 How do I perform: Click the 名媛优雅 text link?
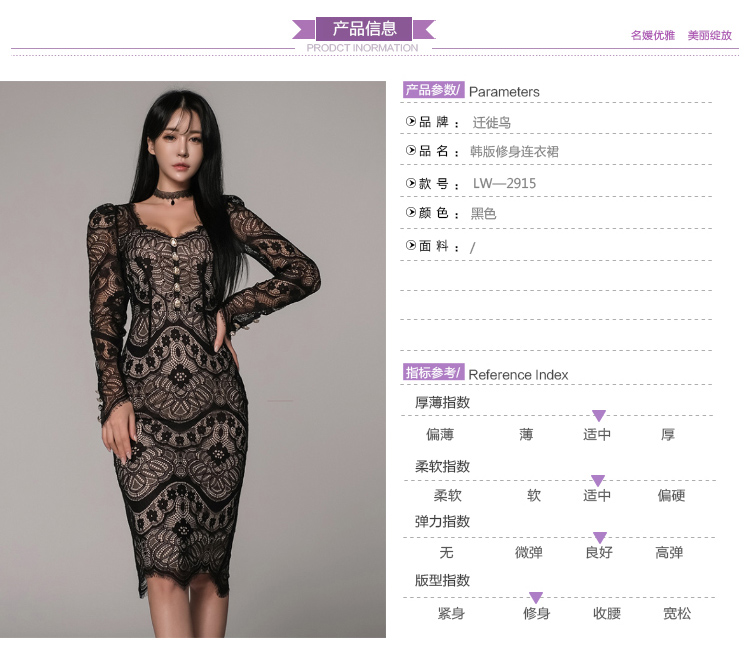click(652, 35)
